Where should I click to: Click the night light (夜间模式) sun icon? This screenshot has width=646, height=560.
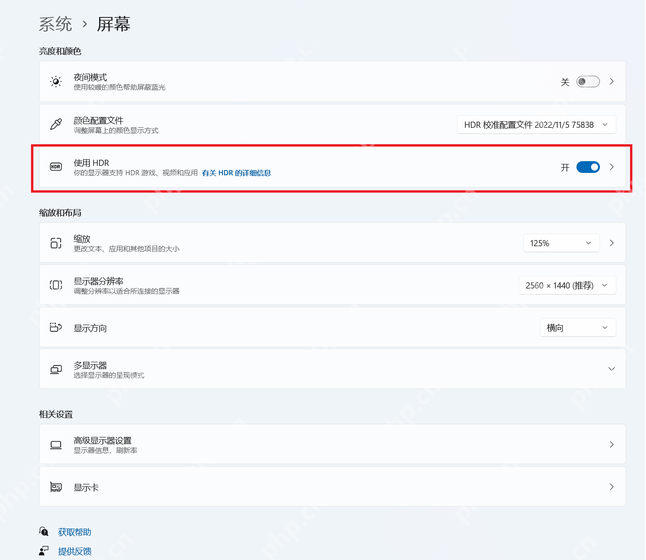[x=56, y=82]
